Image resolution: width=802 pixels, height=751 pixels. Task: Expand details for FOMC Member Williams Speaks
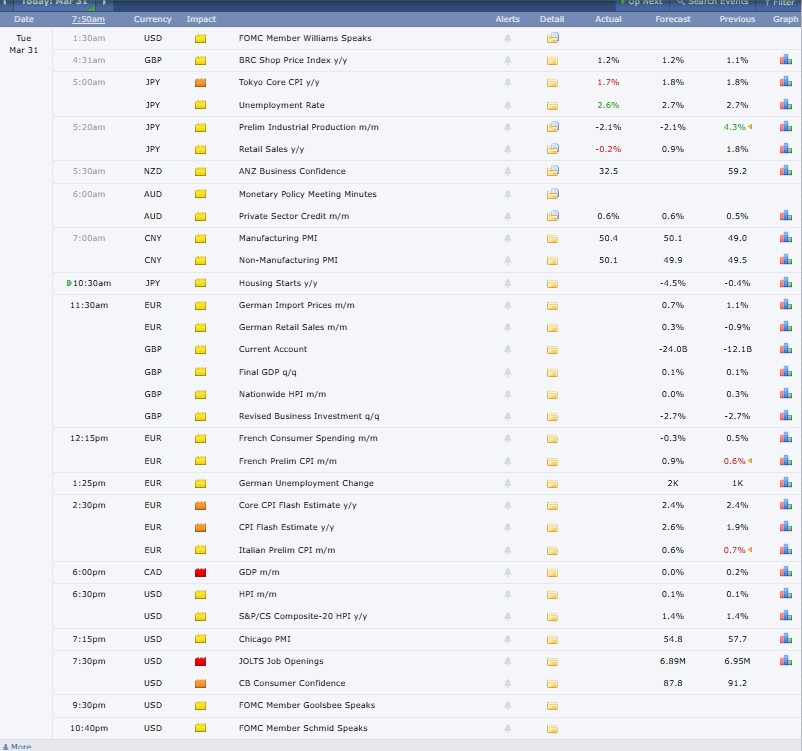[x=553, y=38]
